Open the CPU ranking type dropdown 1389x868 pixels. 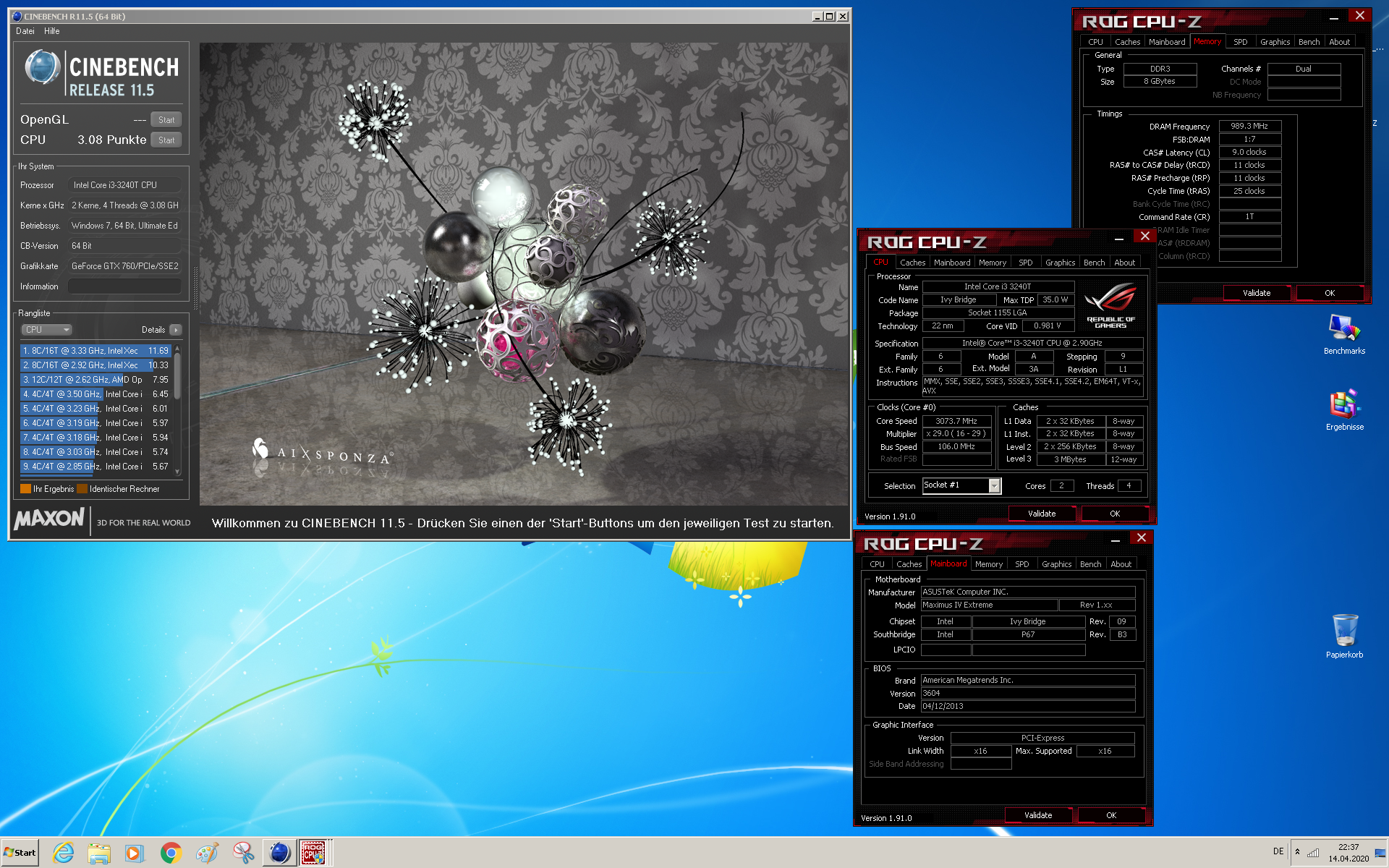(x=47, y=330)
